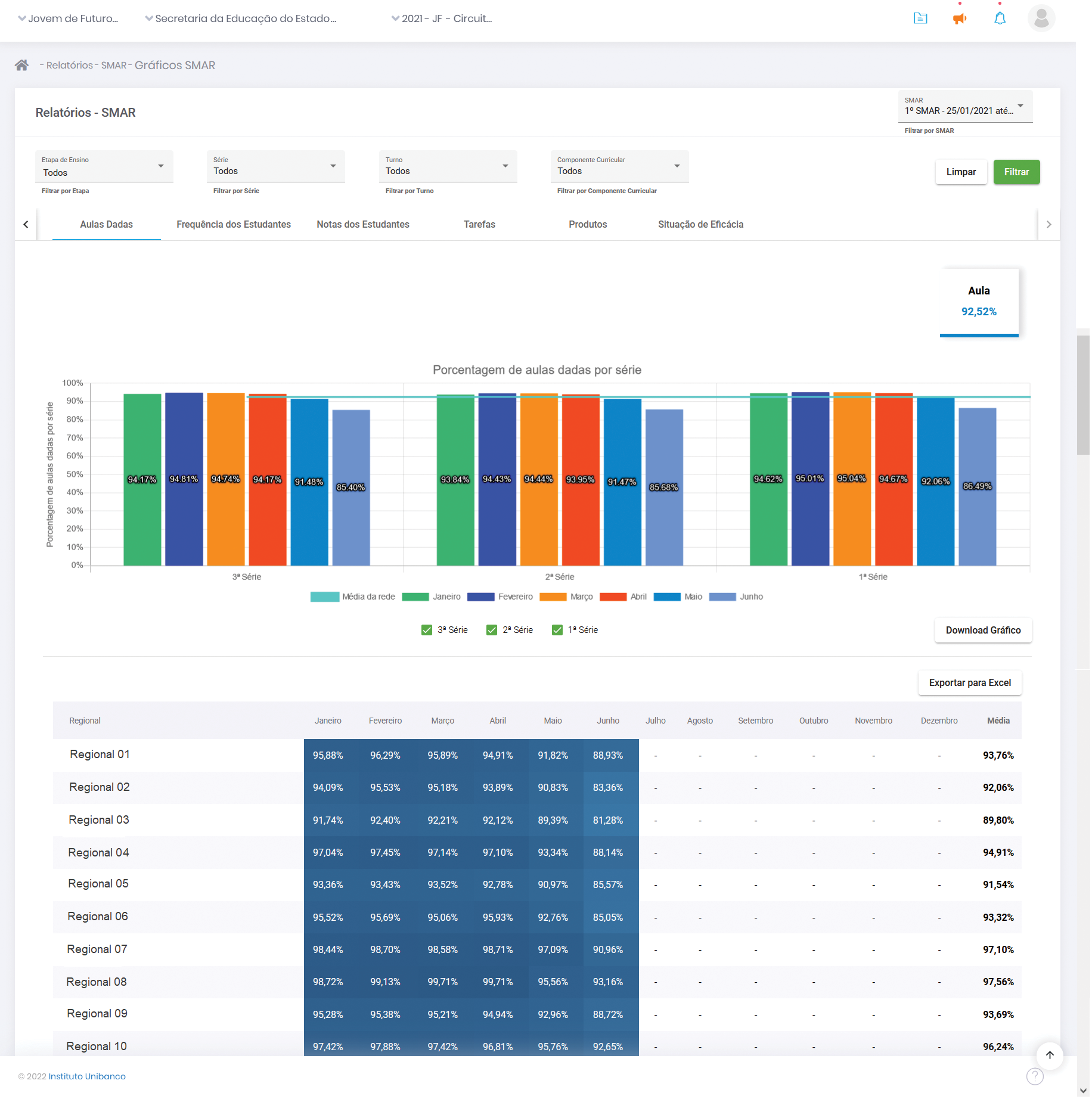This screenshot has width=1092, height=1102.
Task: Click the Regional 01 row label
Action: [100, 755]
